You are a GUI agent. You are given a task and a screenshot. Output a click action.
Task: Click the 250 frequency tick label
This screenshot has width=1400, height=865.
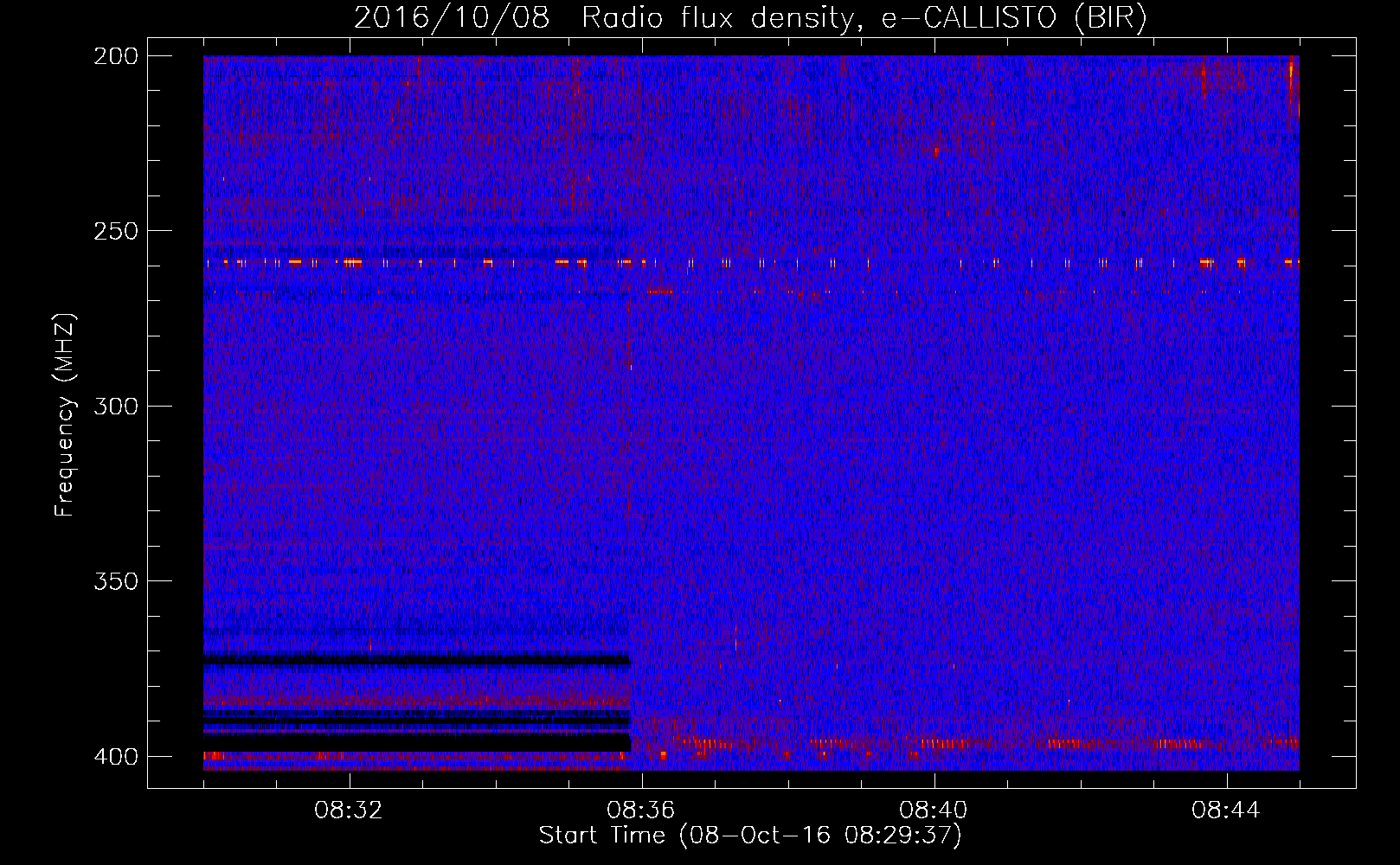(115, 231)
